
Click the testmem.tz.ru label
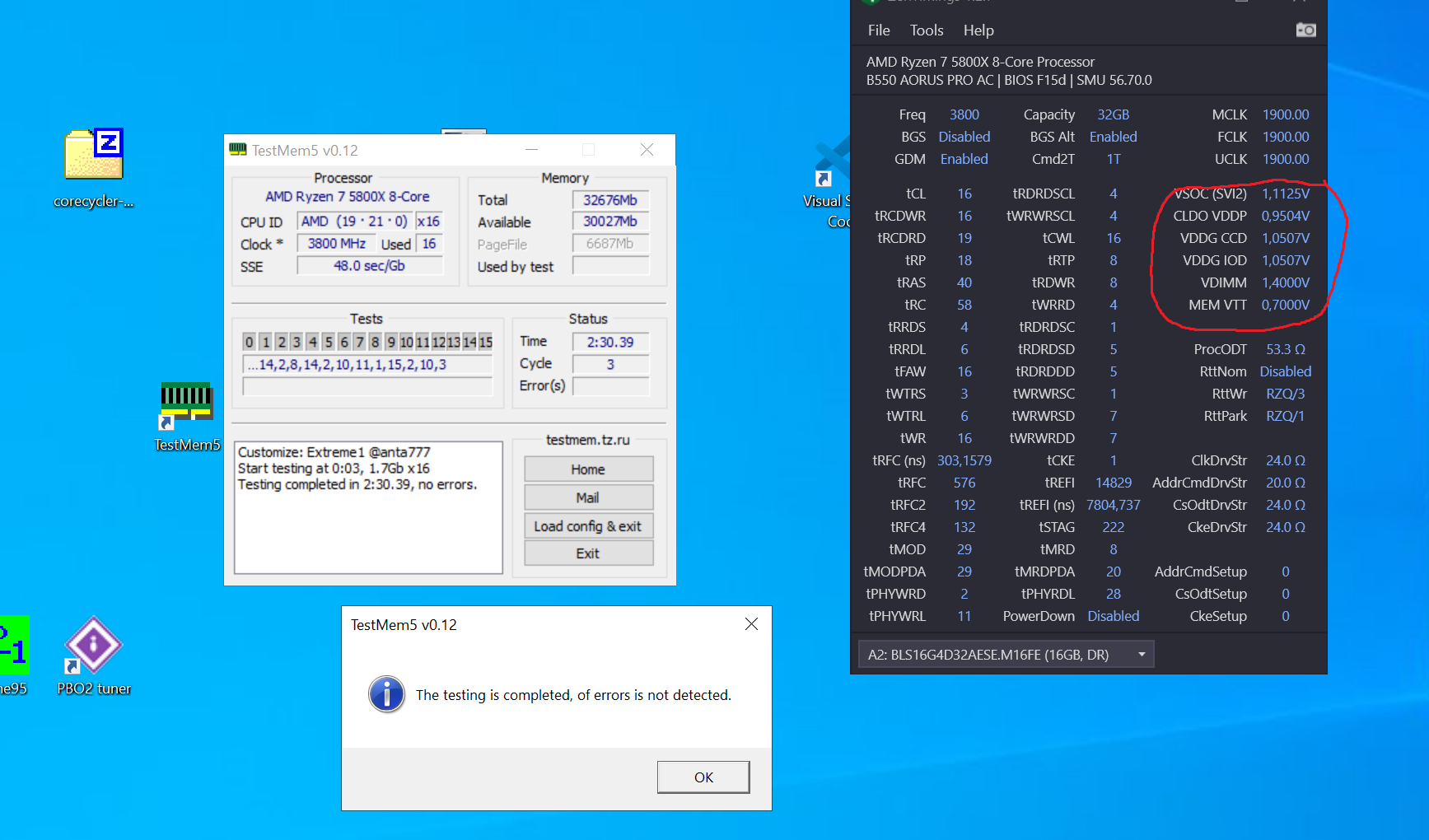point(588,440)
